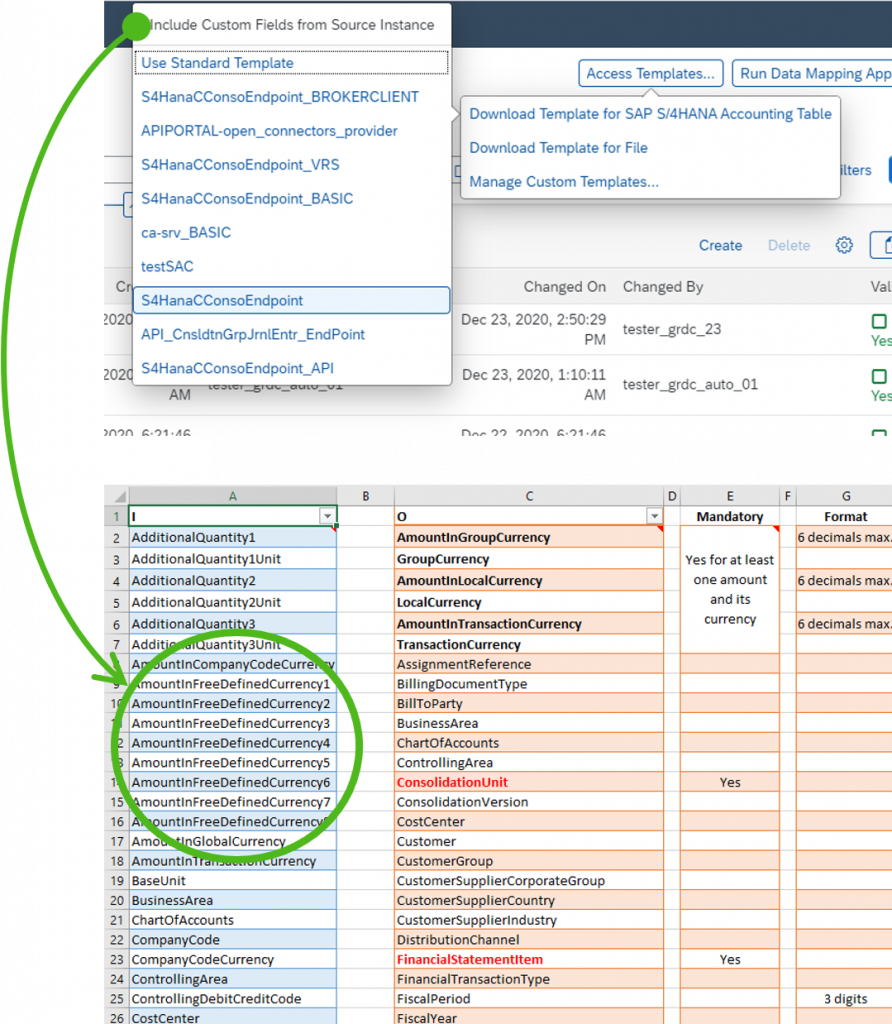Open filter dropdown in cell C1

point(654,517)
